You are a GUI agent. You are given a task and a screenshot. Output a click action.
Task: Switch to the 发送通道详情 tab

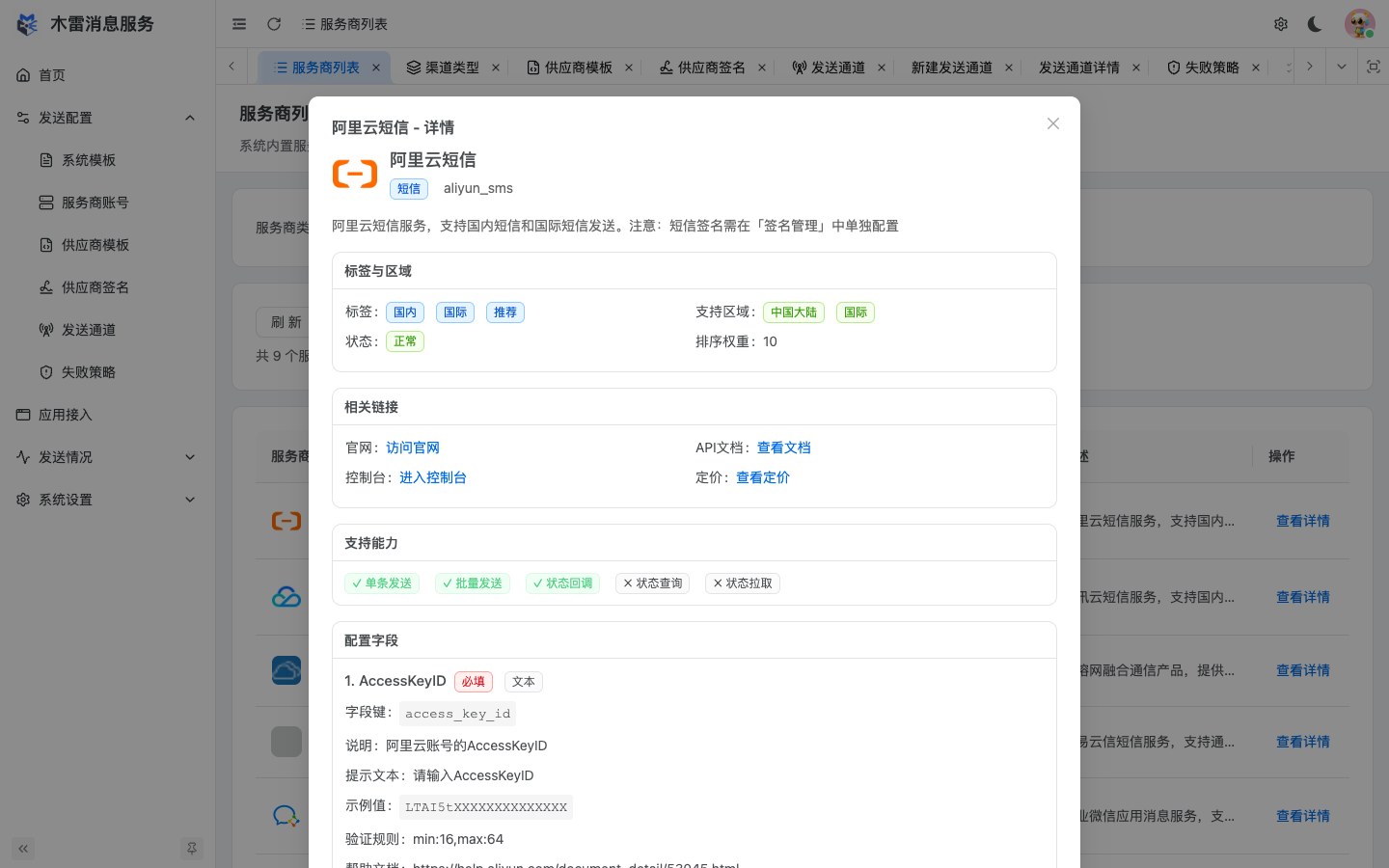click(1079, 68)
